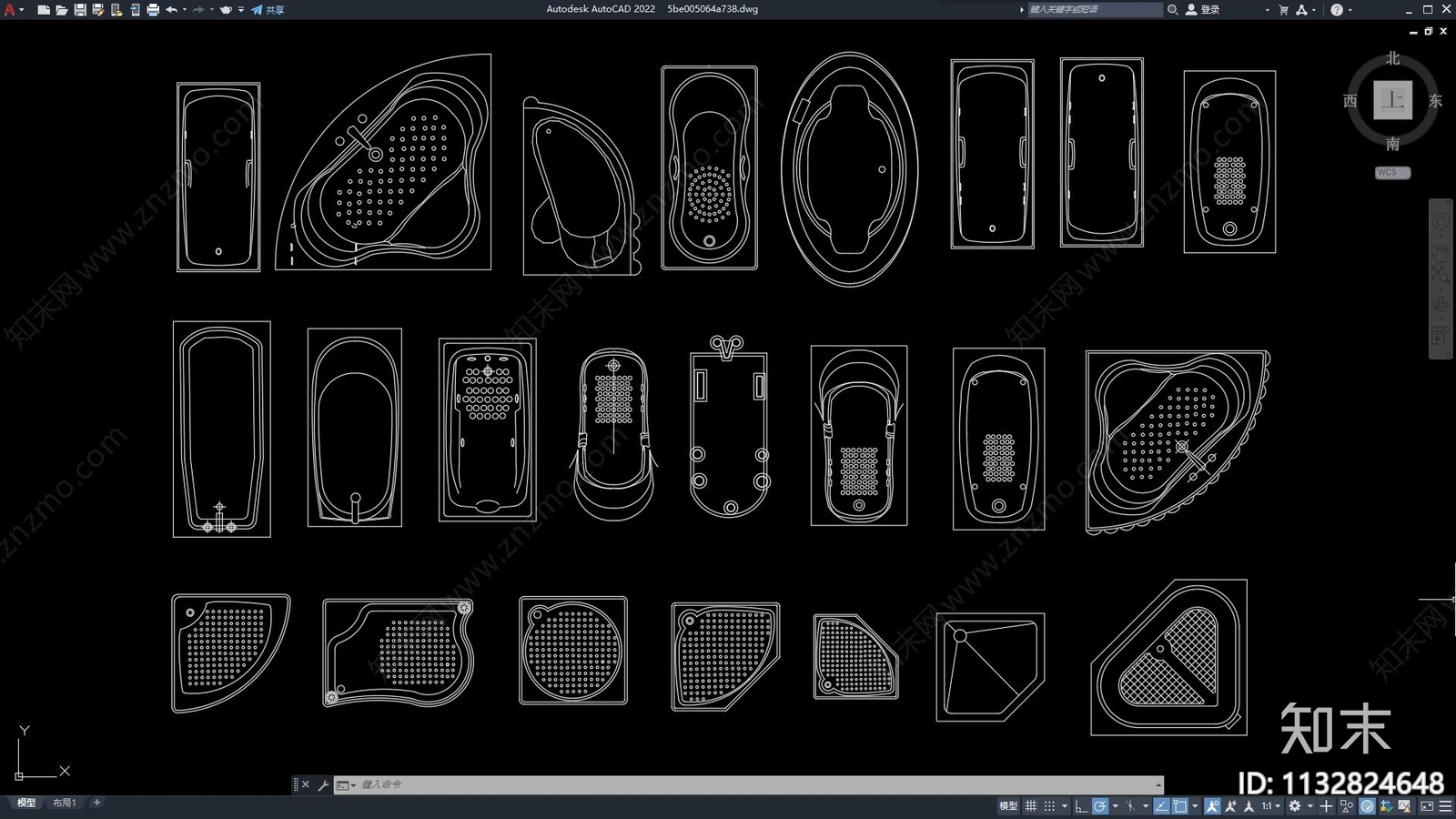Click the 共享 (Share) button
The width and height of the screenshot is (1456, 819).
[268, 9]
